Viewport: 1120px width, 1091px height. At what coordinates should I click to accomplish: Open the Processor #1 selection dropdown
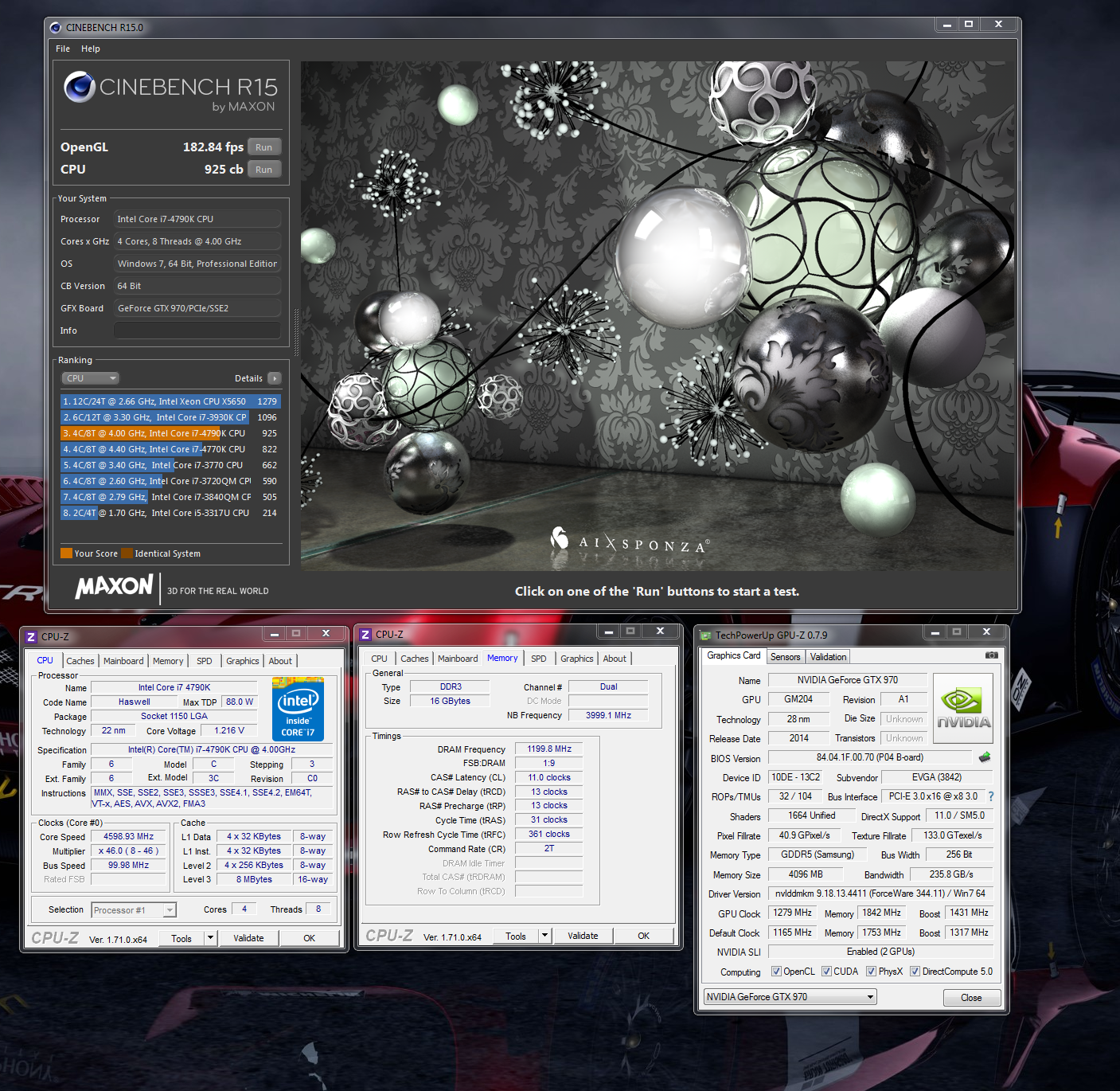click(134, 909)
